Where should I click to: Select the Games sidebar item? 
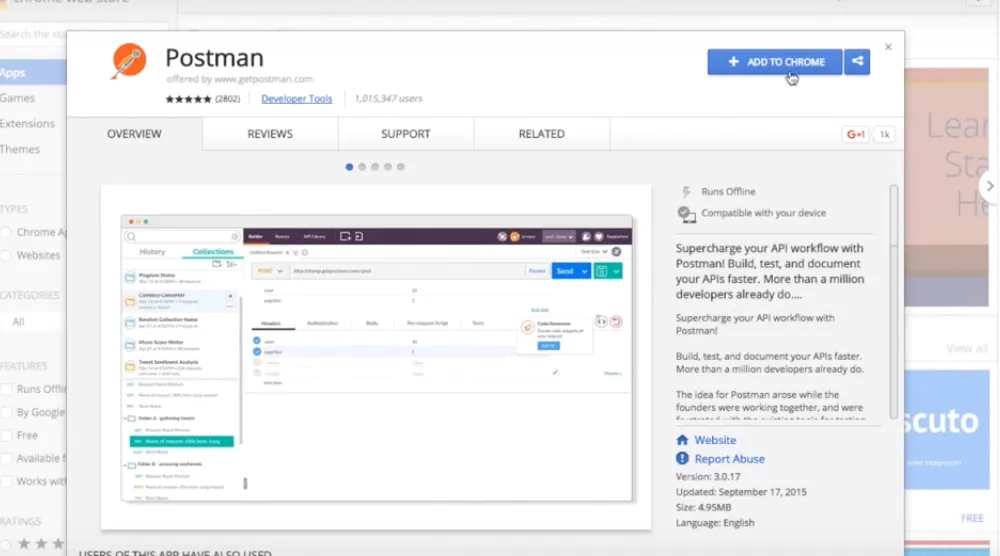18,98
